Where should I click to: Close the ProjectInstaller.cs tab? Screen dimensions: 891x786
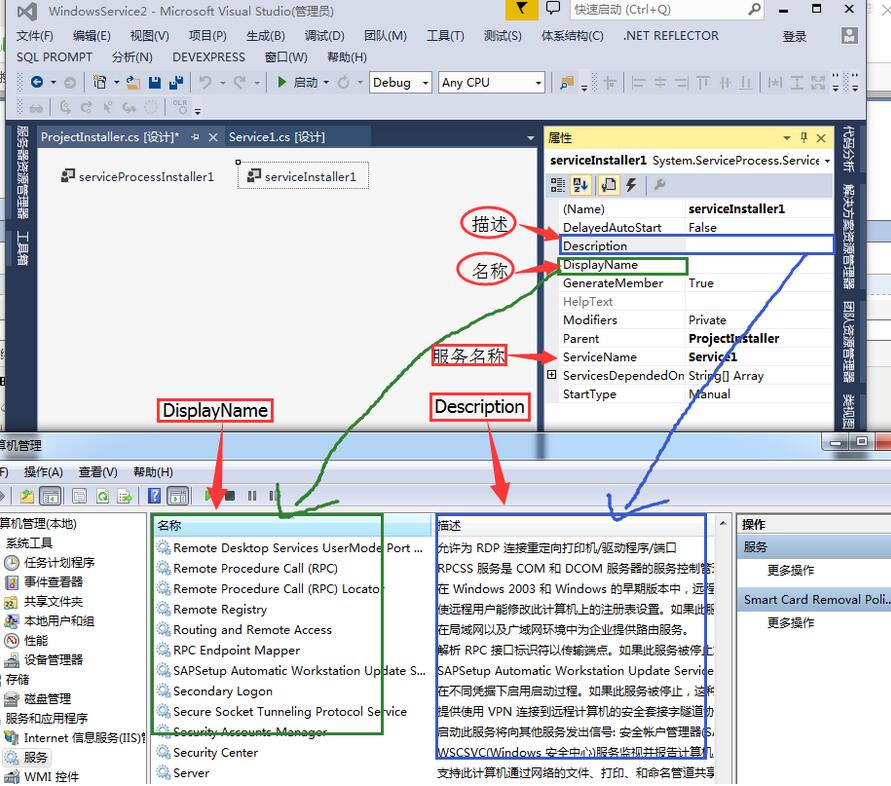click(213, 138)
